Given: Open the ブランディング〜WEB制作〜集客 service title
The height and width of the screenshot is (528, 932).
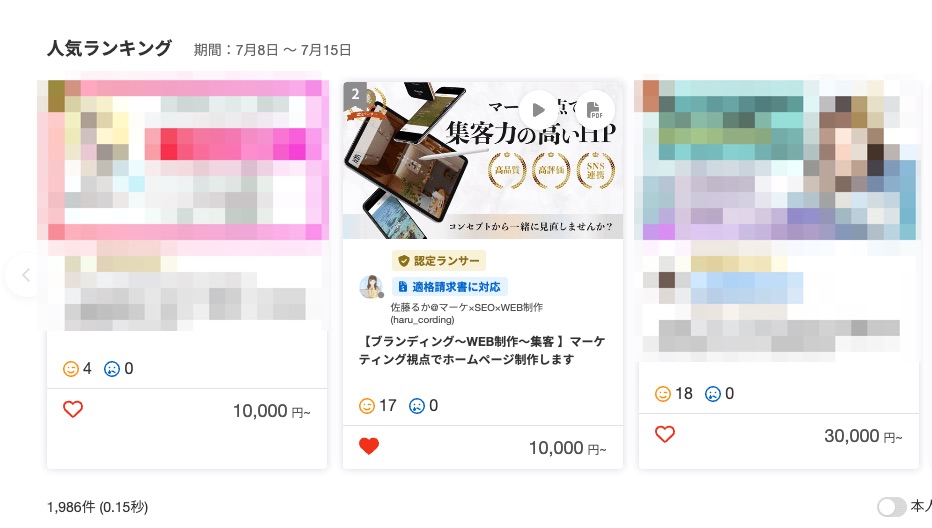Looking at the screenshot, I should [481, 351].
